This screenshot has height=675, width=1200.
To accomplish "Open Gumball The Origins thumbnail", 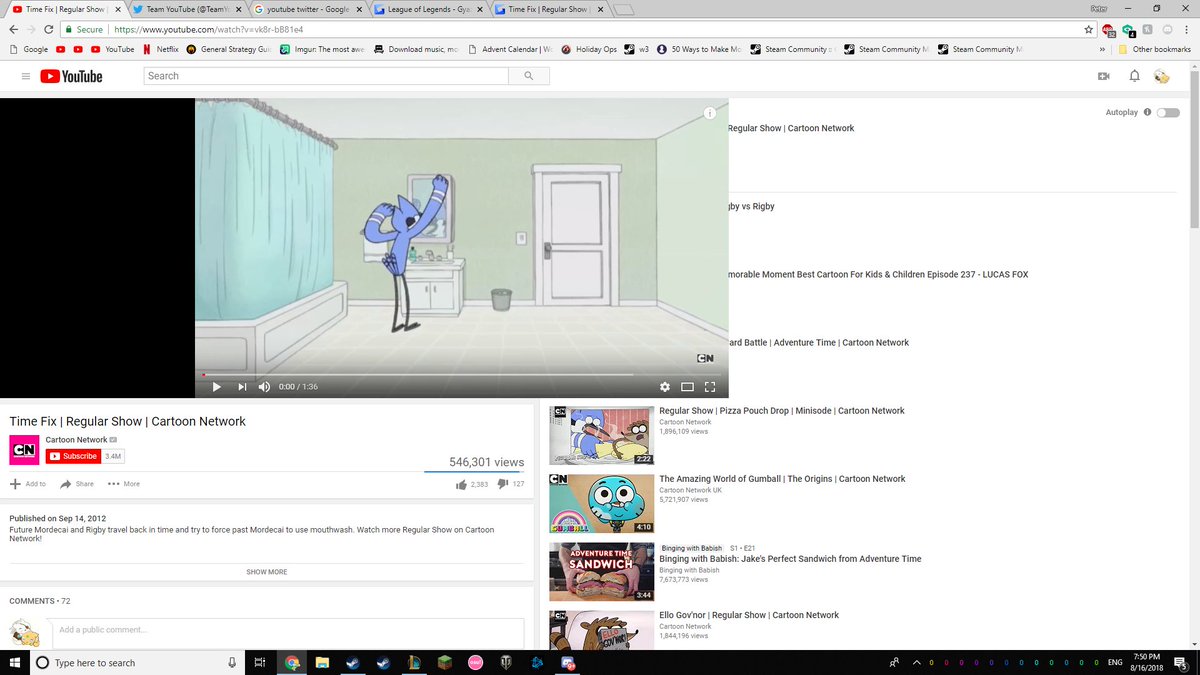I will (x=602, y=502).
